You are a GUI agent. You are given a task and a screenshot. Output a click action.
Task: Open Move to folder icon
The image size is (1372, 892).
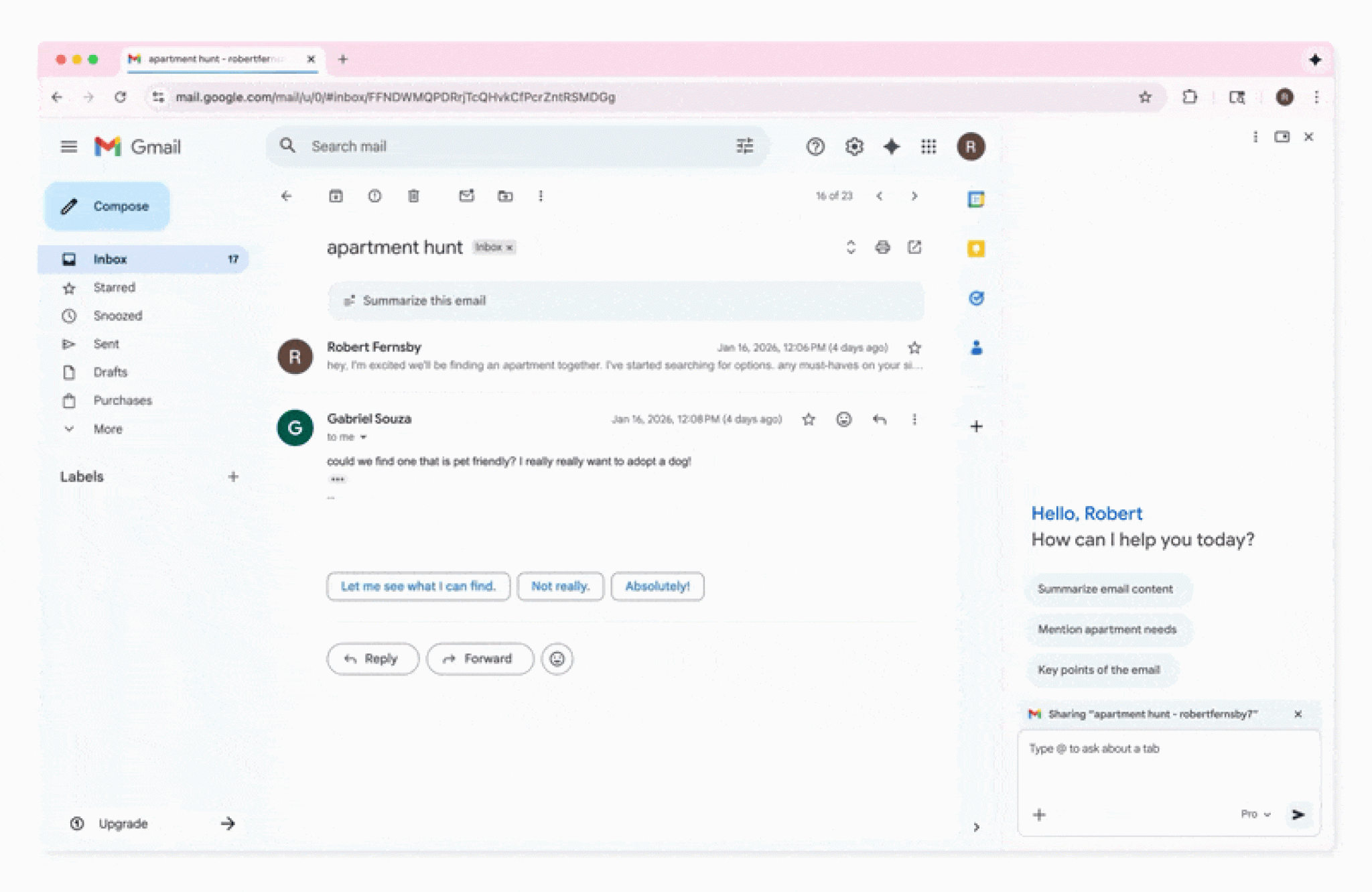click(x=505, y=196)
